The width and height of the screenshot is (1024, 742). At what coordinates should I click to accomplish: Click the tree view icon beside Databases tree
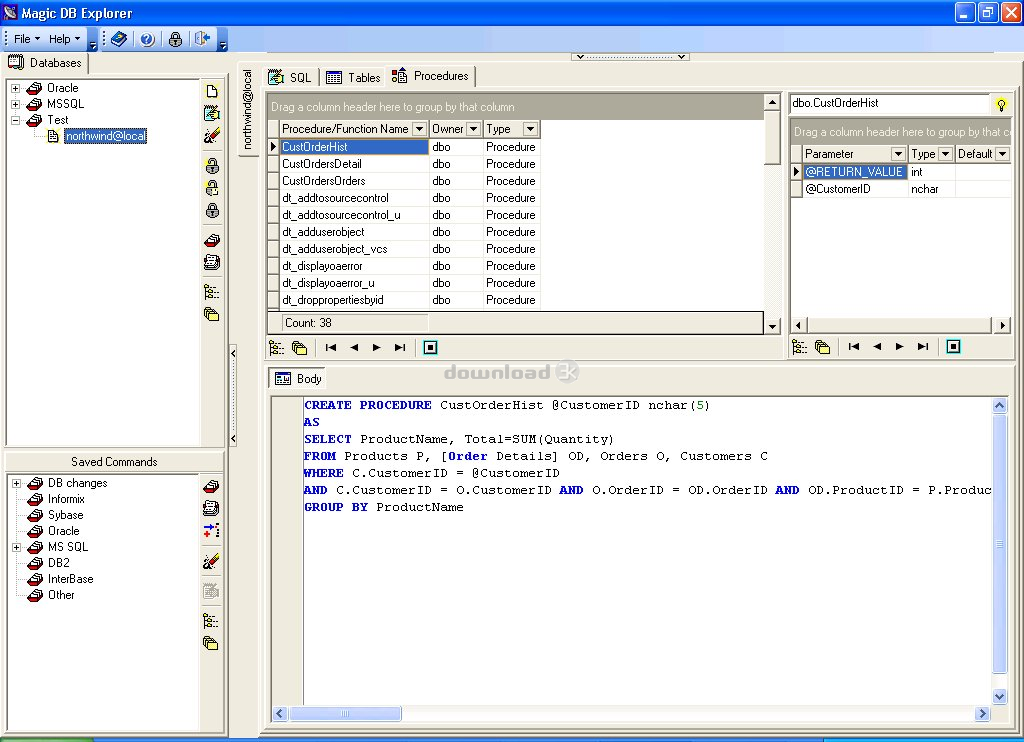[x=212, y=292]
